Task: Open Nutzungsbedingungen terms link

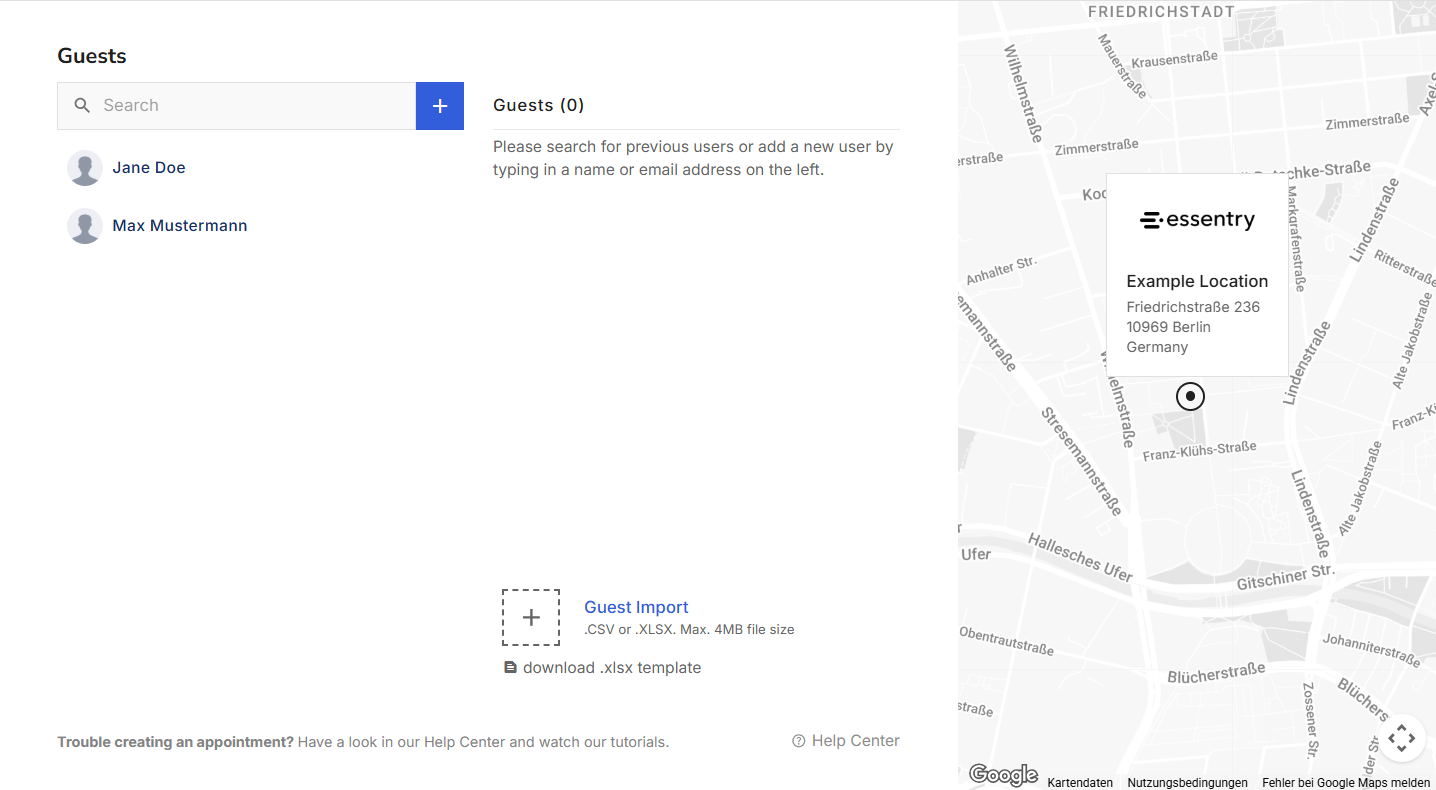Action: (x=1188, y=783)
